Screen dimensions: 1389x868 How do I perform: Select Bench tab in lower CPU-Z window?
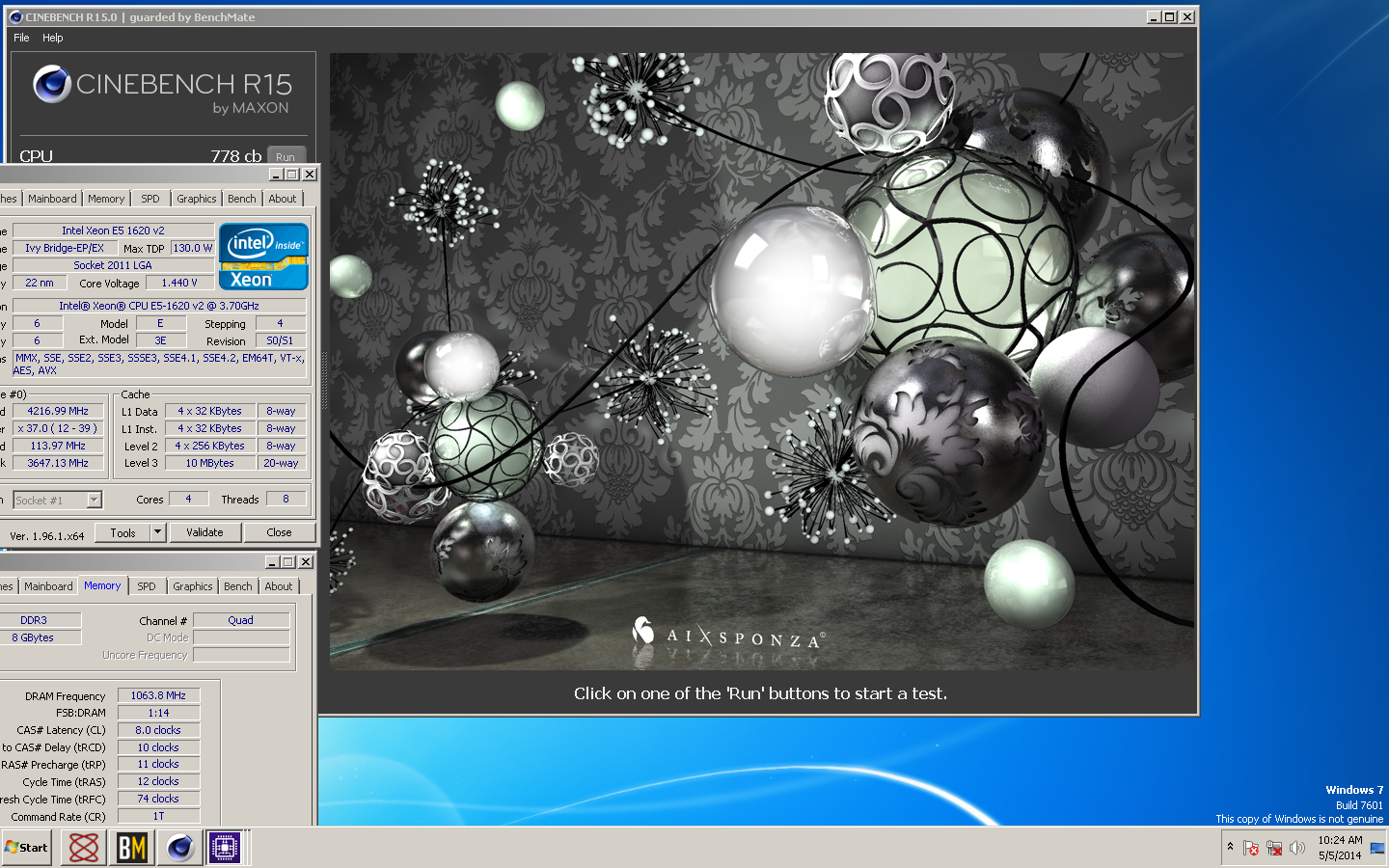238,586
